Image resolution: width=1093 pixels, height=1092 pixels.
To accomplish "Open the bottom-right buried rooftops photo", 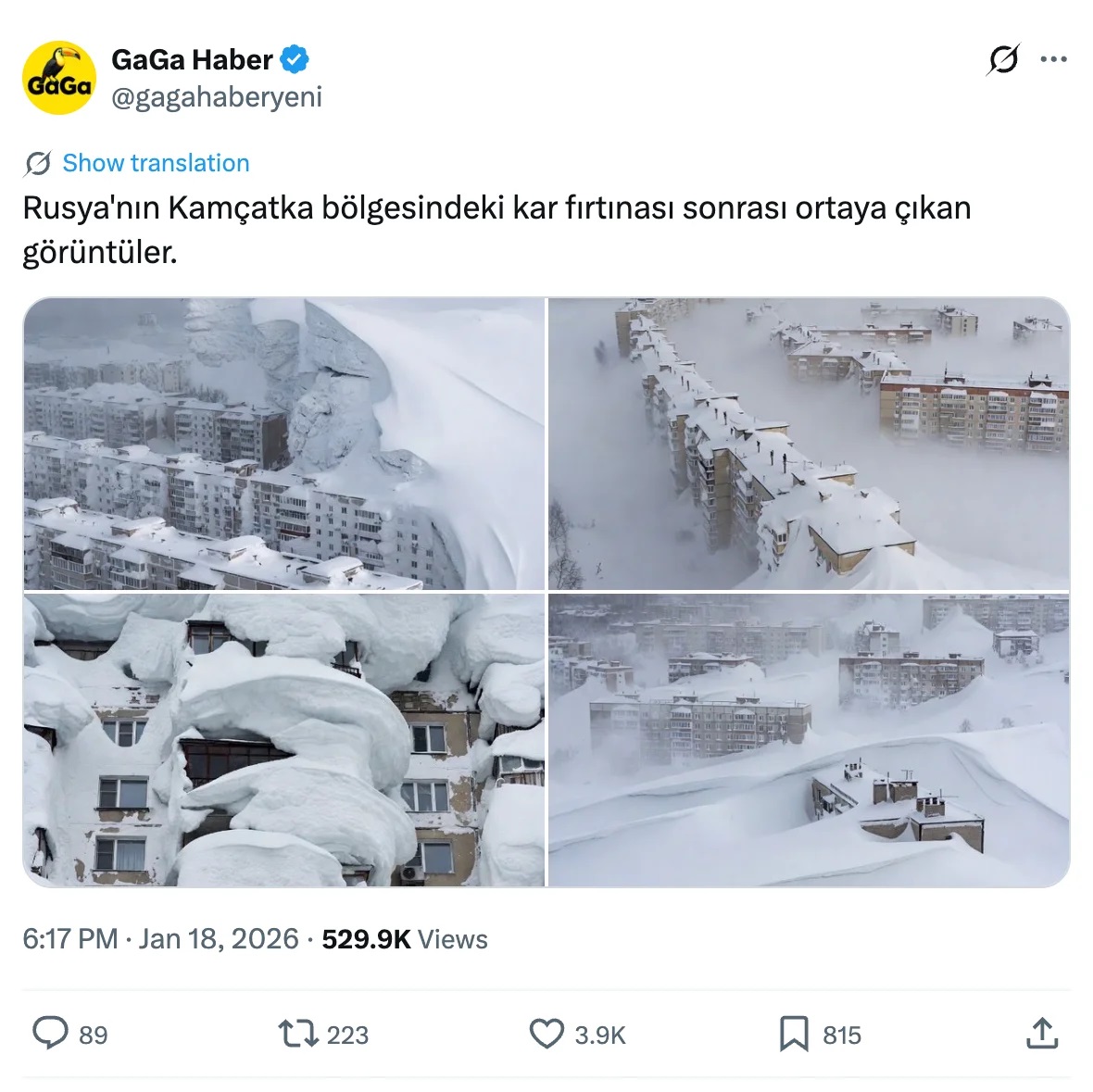I will pos(809,740).
